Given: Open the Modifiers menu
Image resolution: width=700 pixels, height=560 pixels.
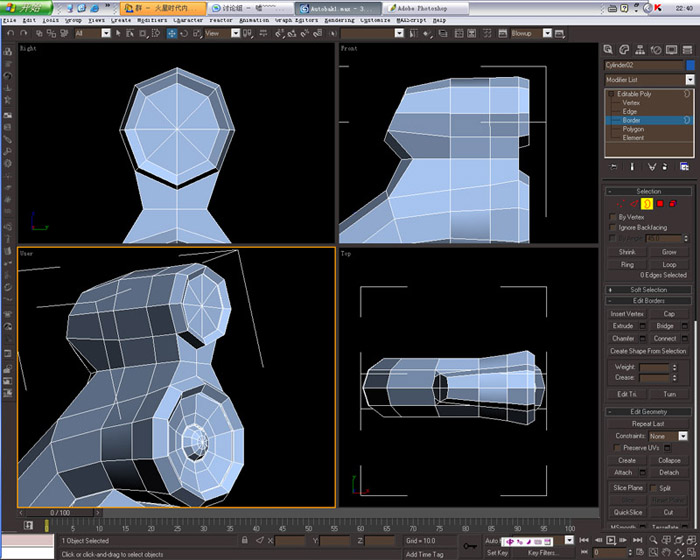Looking at the screenshot, I should tap(152, 20).
